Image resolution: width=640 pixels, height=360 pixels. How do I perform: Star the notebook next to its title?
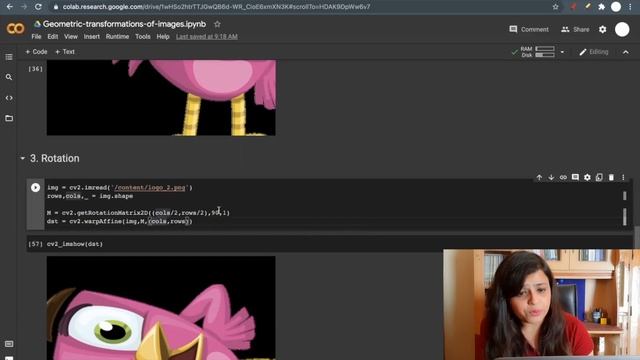click(217, 24)
